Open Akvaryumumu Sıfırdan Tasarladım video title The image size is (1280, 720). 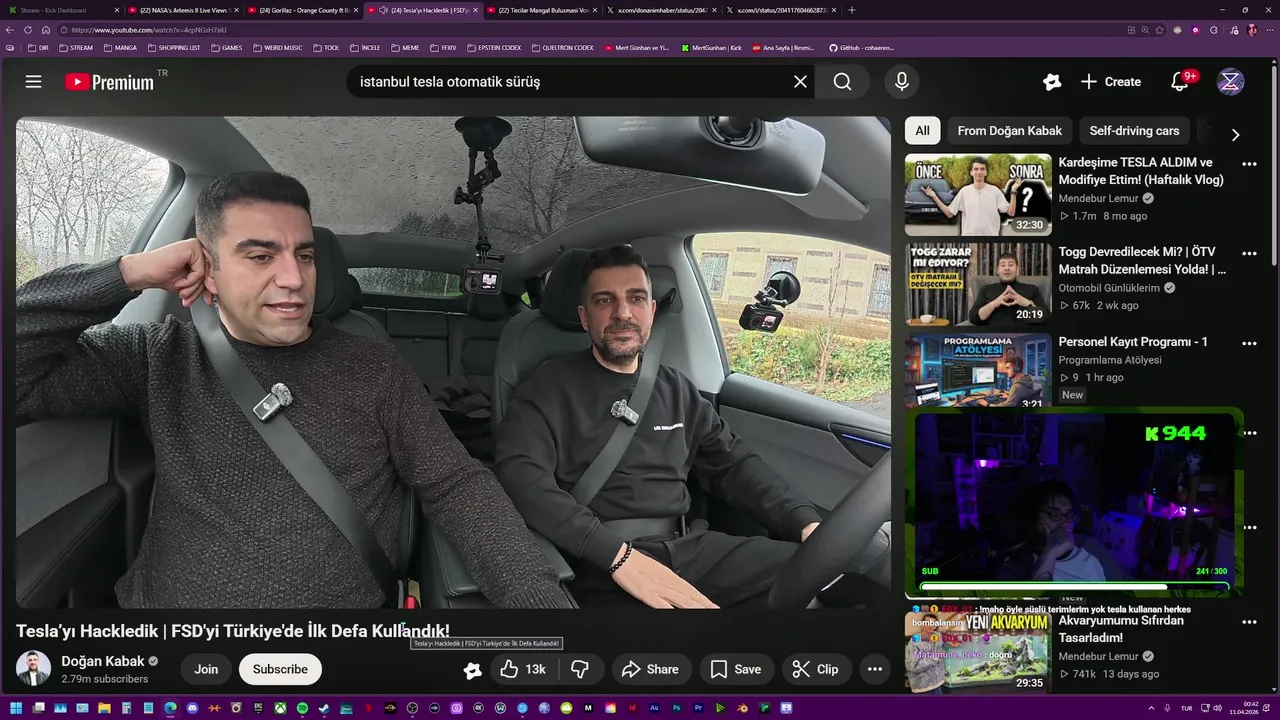pos(1121,629)
